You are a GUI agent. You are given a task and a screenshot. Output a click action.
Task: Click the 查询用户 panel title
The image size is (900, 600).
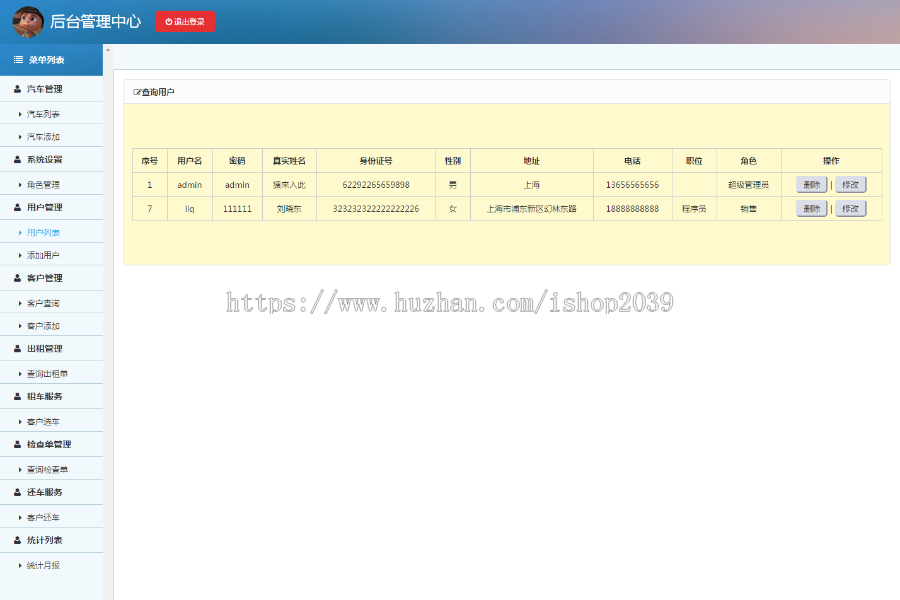tap(158, 92)
